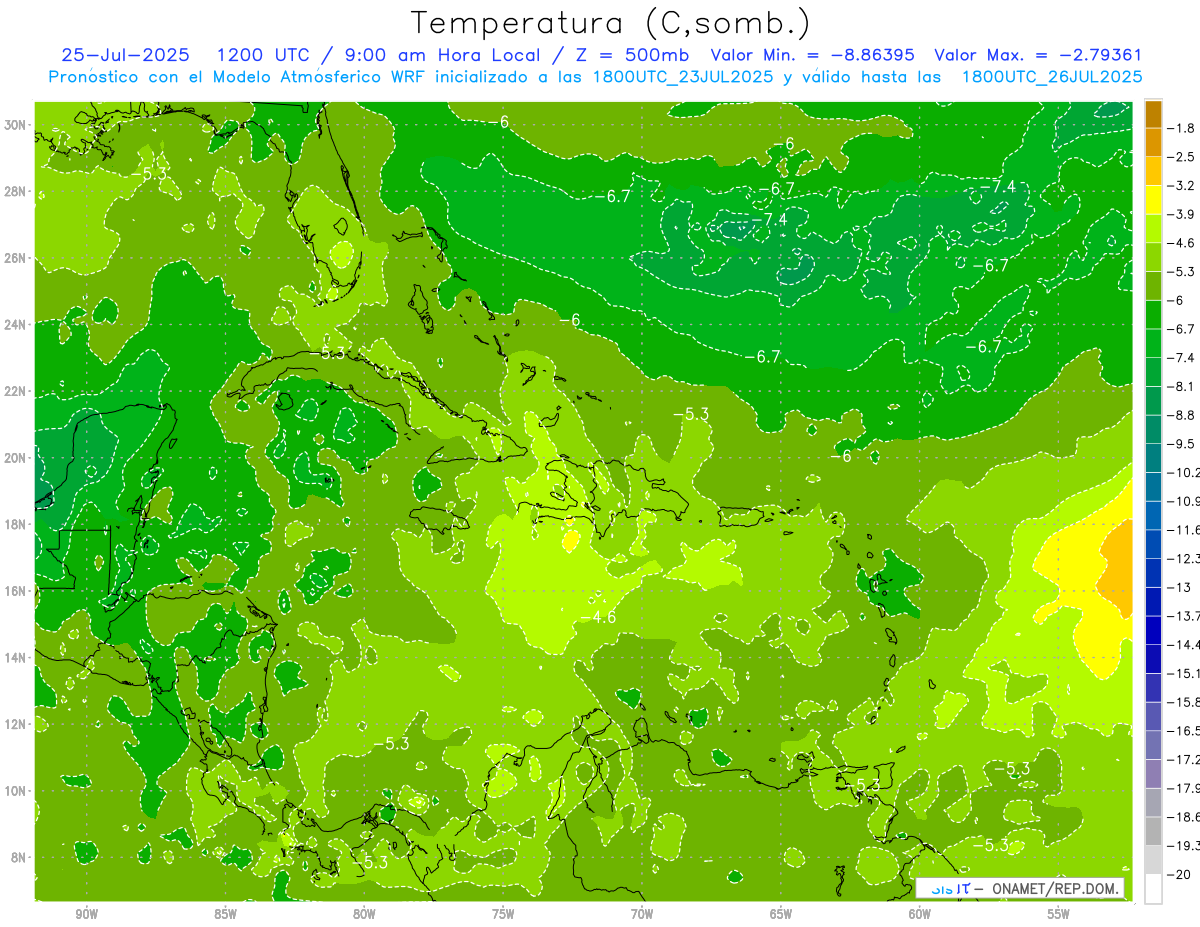
Task: Click the "65W" longitude axis label
Action: (781, 914)
